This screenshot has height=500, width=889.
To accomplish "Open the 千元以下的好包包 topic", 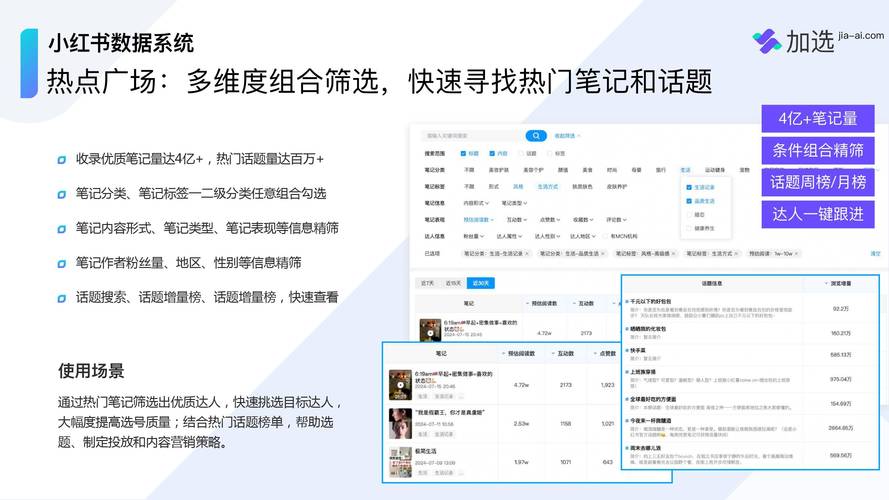I will tap(650, 302).
